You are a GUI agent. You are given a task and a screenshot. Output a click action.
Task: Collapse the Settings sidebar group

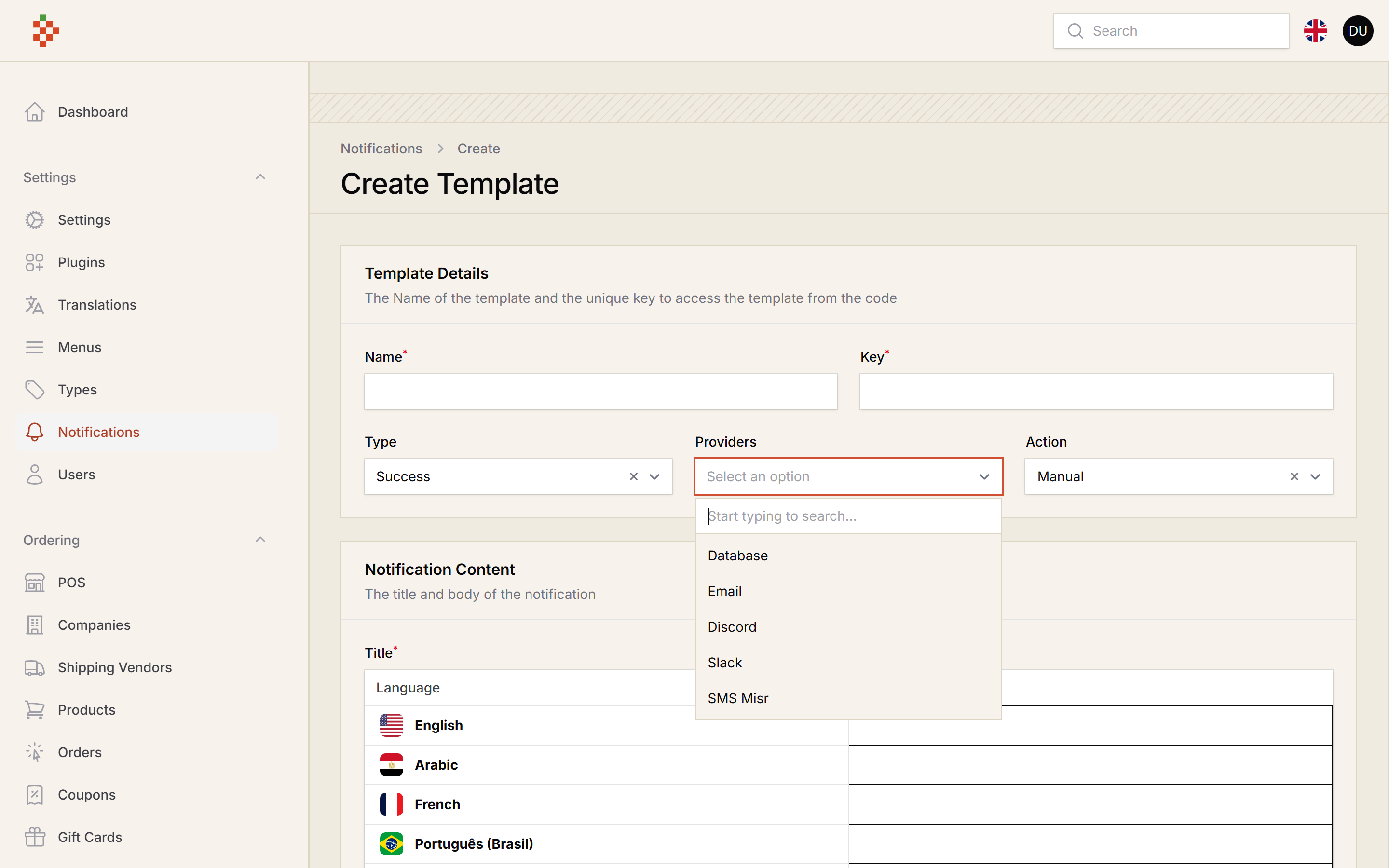coord(260,177)
